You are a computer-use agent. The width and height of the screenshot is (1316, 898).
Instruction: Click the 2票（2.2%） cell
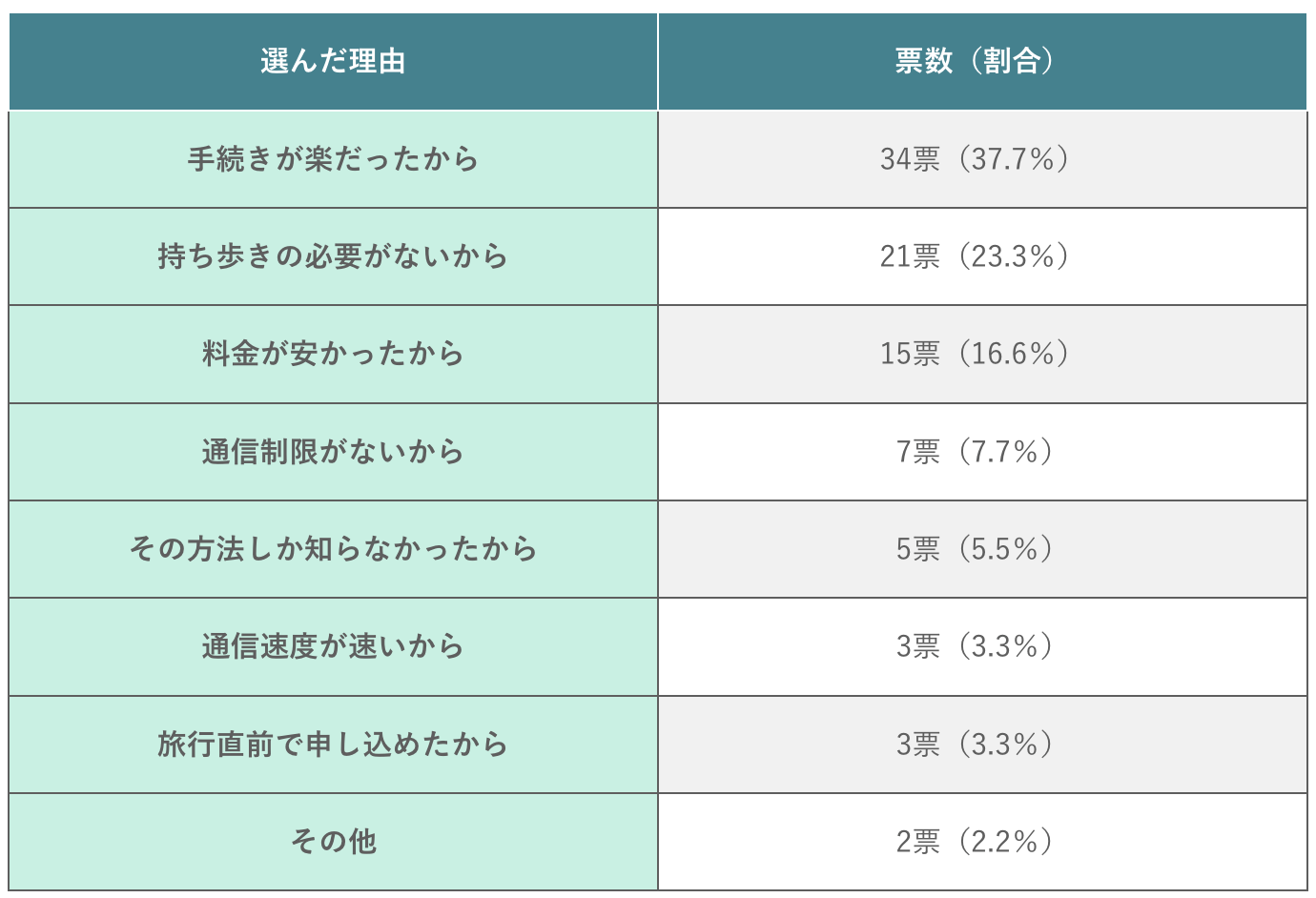975,842
